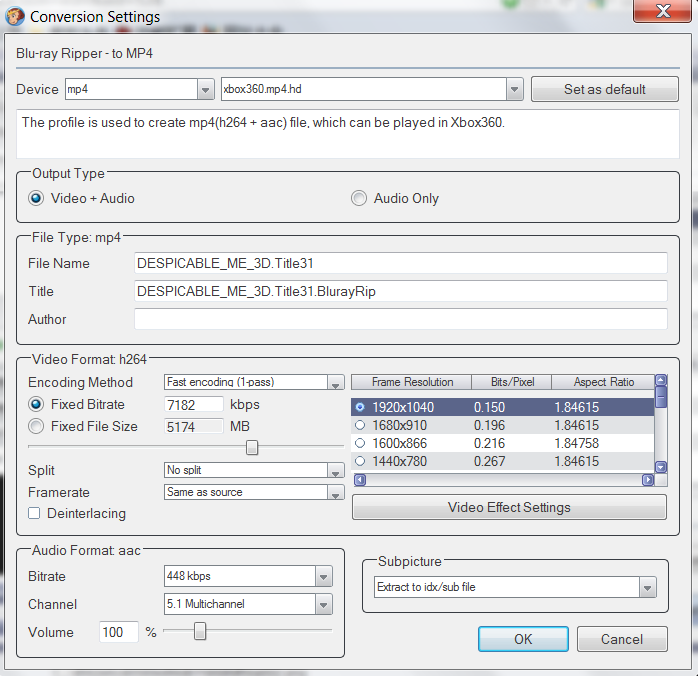Click the file size MB value field
This screenshot has width=698, height=676.
194,427
